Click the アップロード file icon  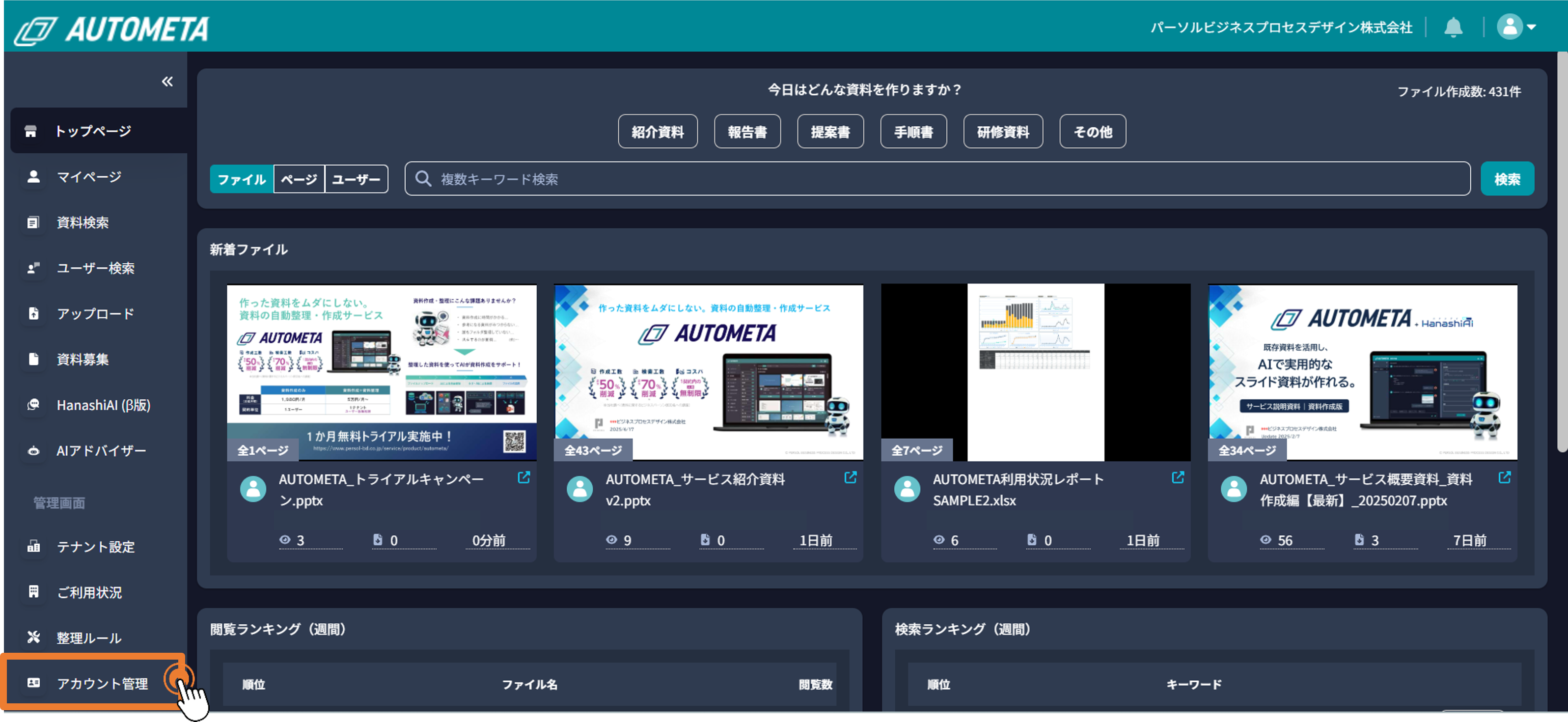(33, 313)
